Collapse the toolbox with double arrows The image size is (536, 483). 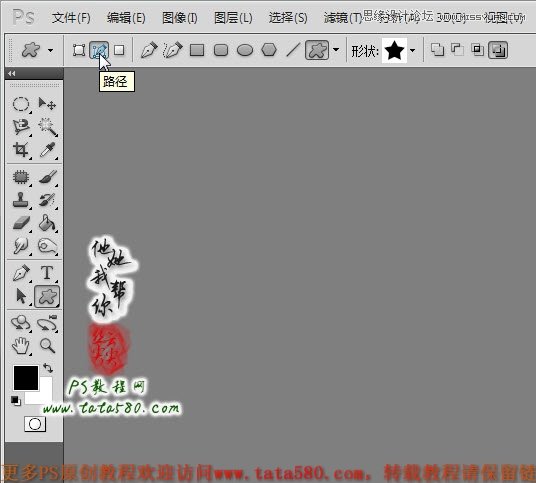point(12,73)
